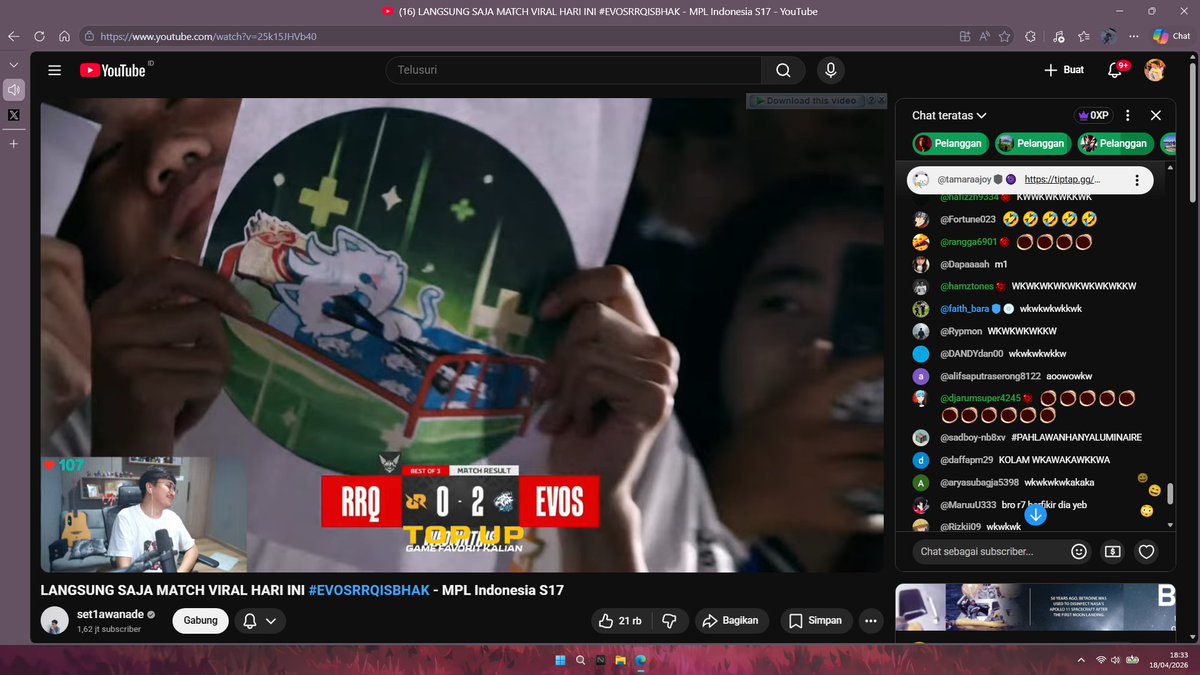Open the YouTube guide hamburger menu
This screenshot has height=675, width=1200.
(55, 70)
